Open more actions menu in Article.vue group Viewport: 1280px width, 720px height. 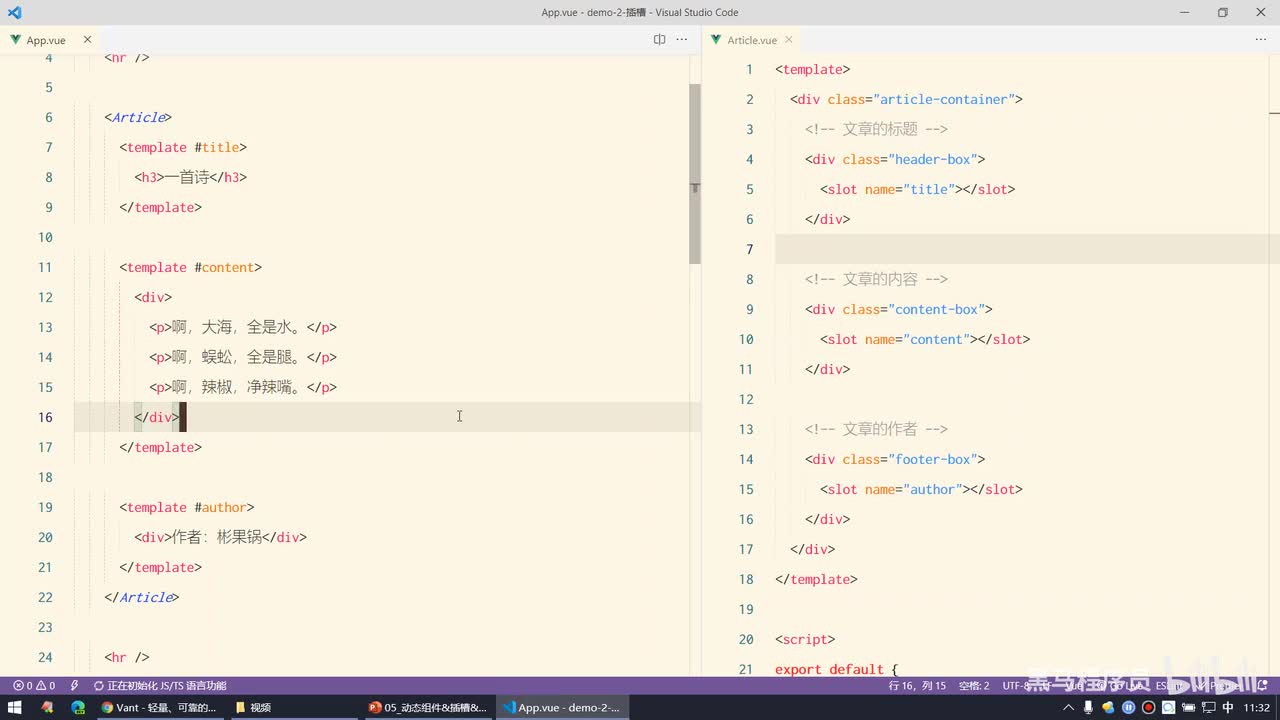click(1260, 40)
